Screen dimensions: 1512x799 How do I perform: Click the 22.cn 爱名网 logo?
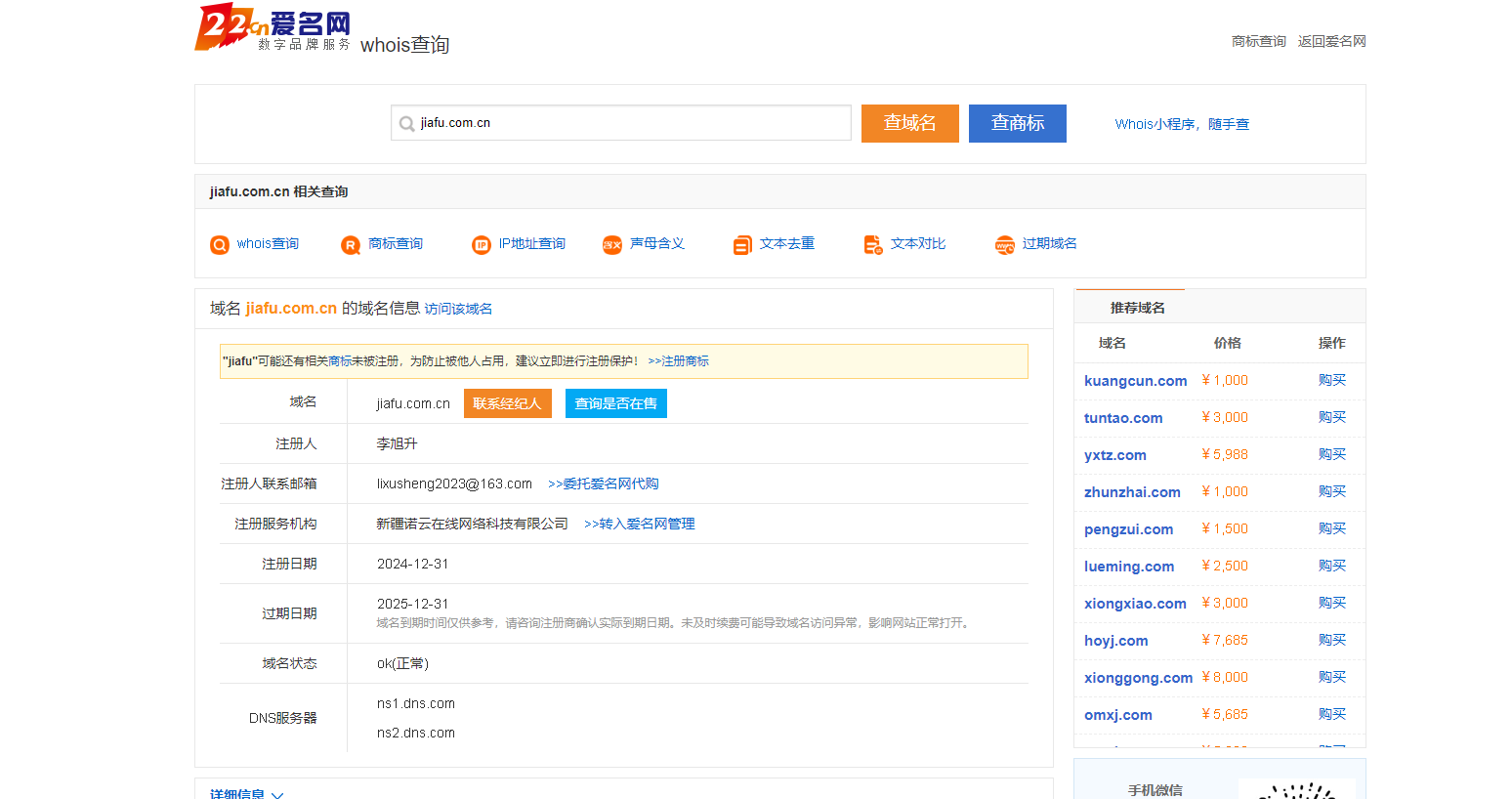click(x=273, y=27)
